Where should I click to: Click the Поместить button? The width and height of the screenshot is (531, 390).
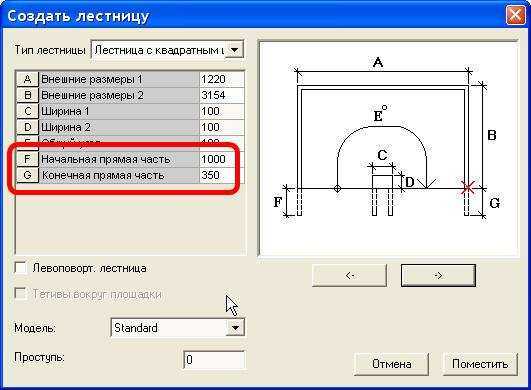[x=480, y=364]
